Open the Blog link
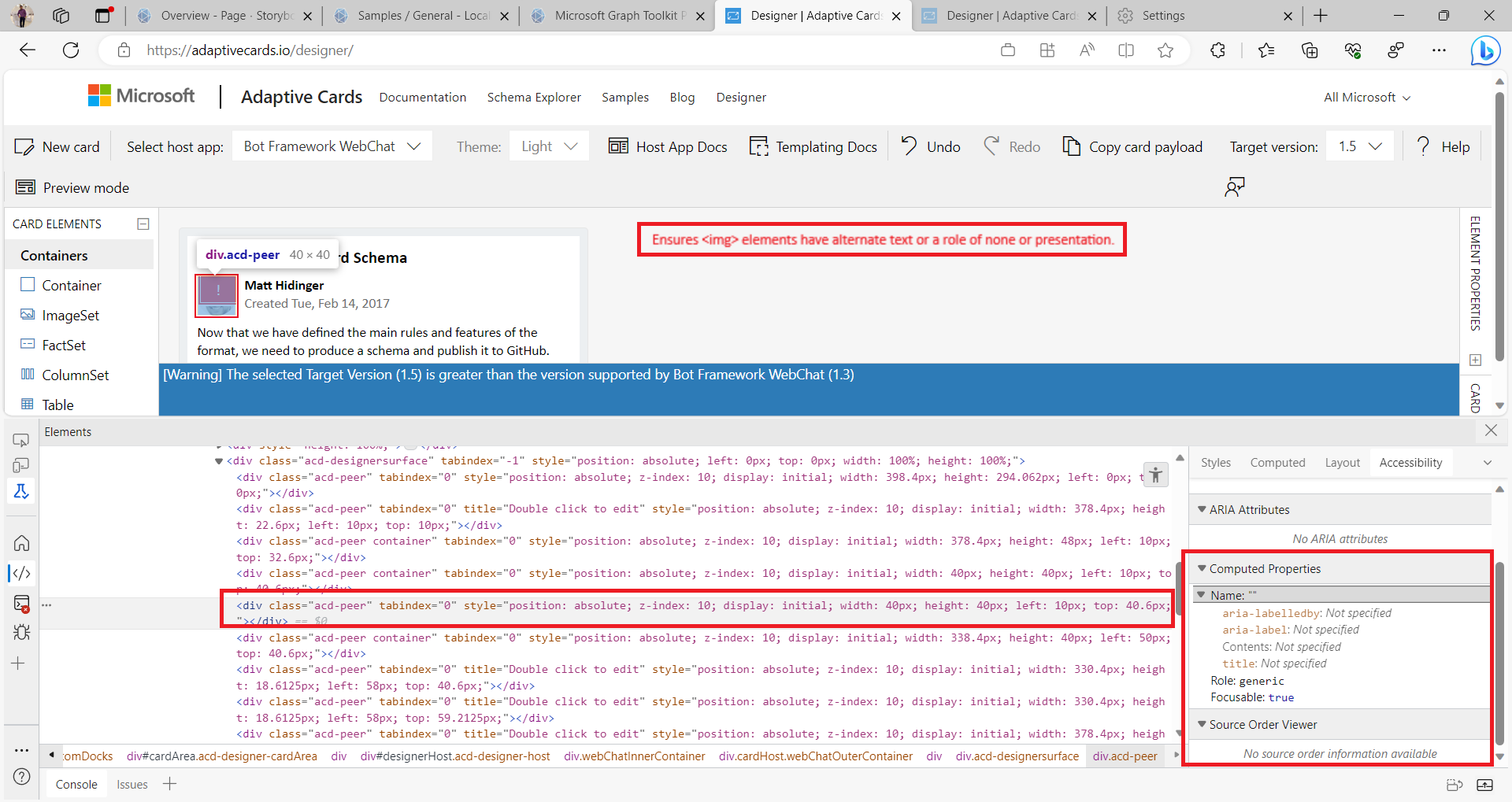Screen dimensions: 1512x802 point(682,98)
